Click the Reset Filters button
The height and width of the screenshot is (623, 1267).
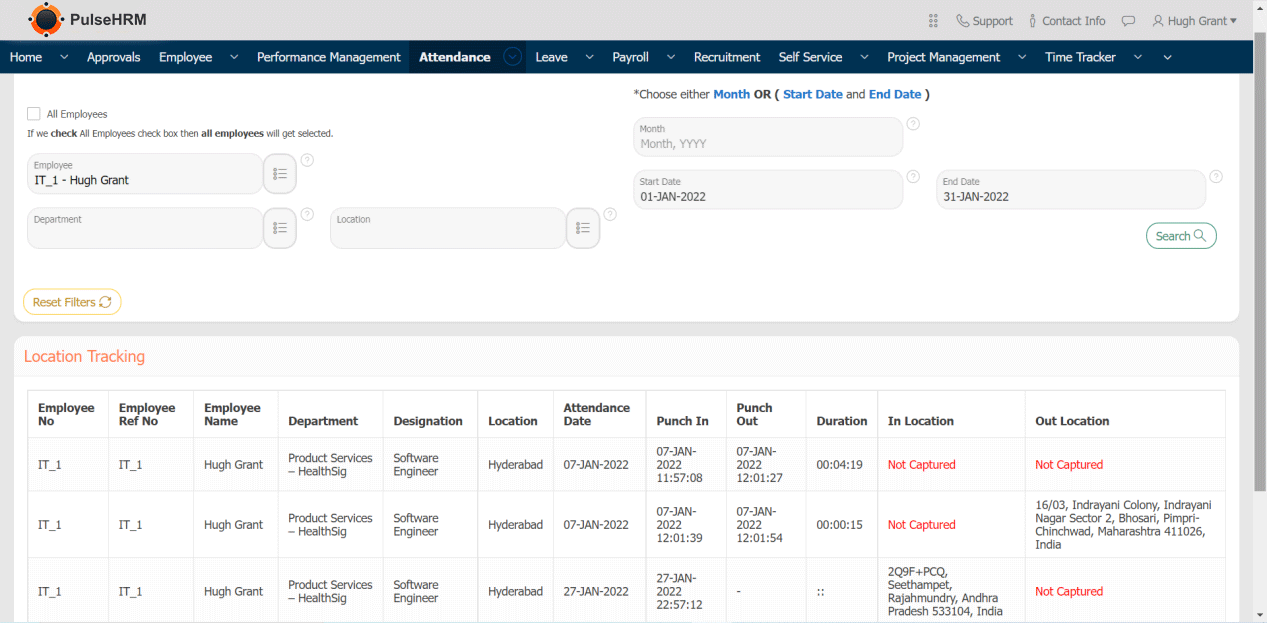(x=72, y=302)
